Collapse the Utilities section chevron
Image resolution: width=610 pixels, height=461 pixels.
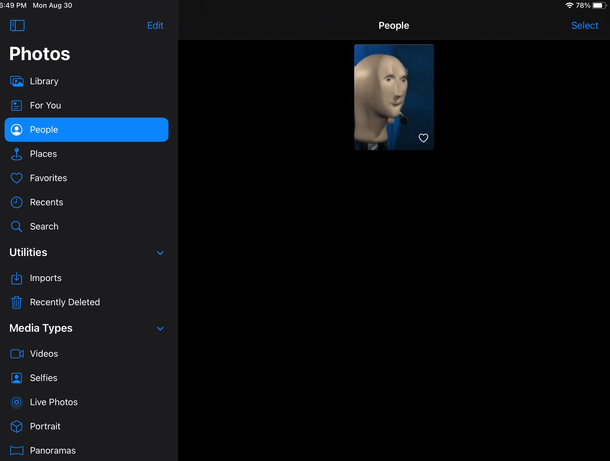[160, 253]
